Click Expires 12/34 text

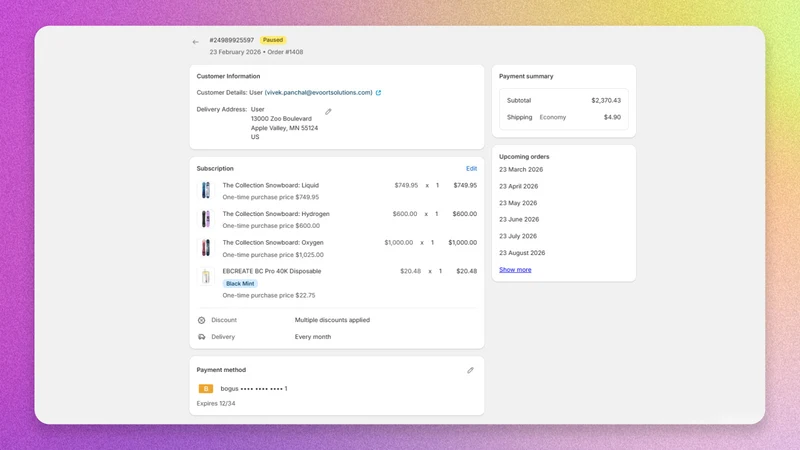[216, 404]
